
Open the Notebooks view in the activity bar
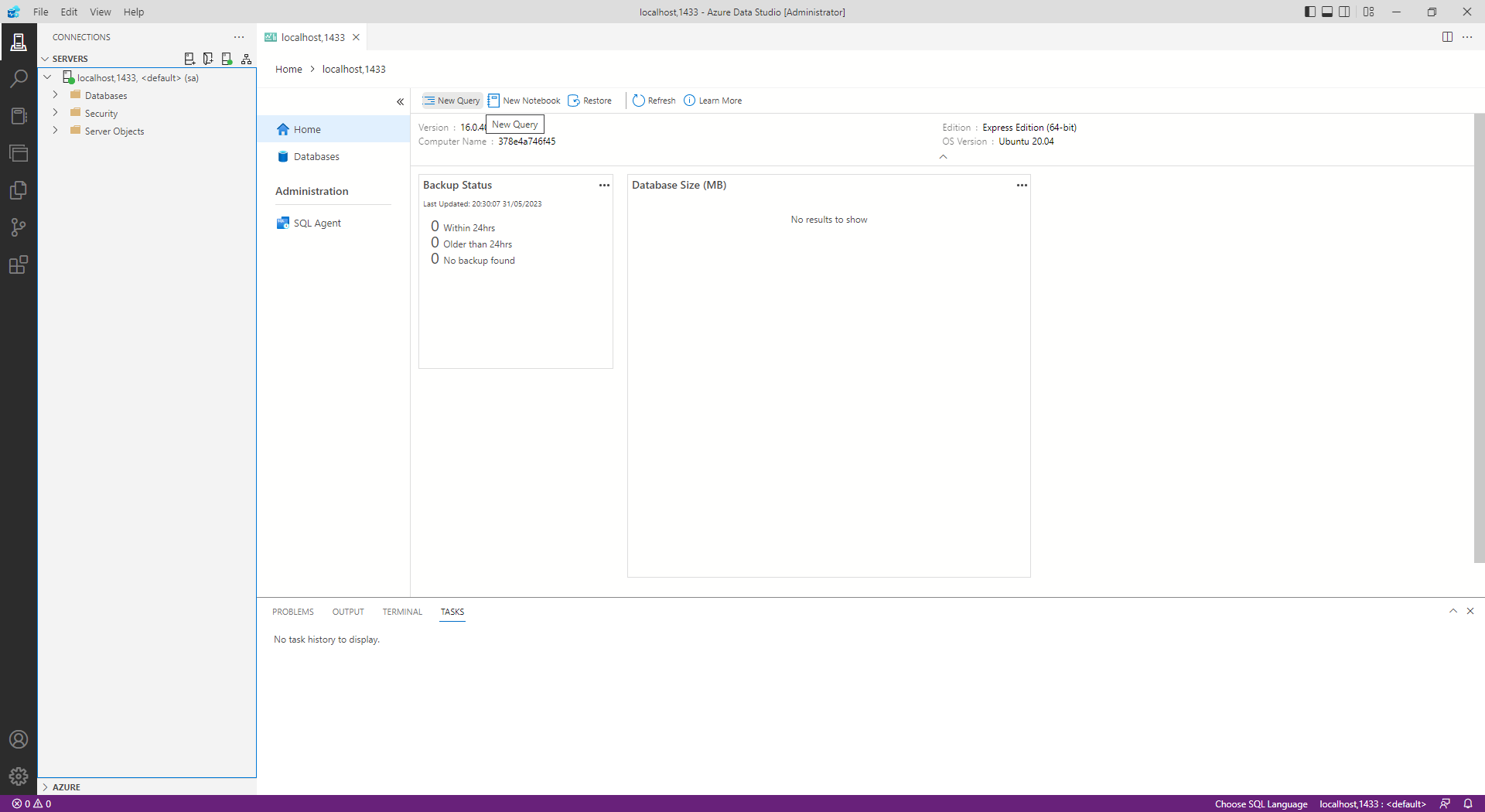click(19, 116)
